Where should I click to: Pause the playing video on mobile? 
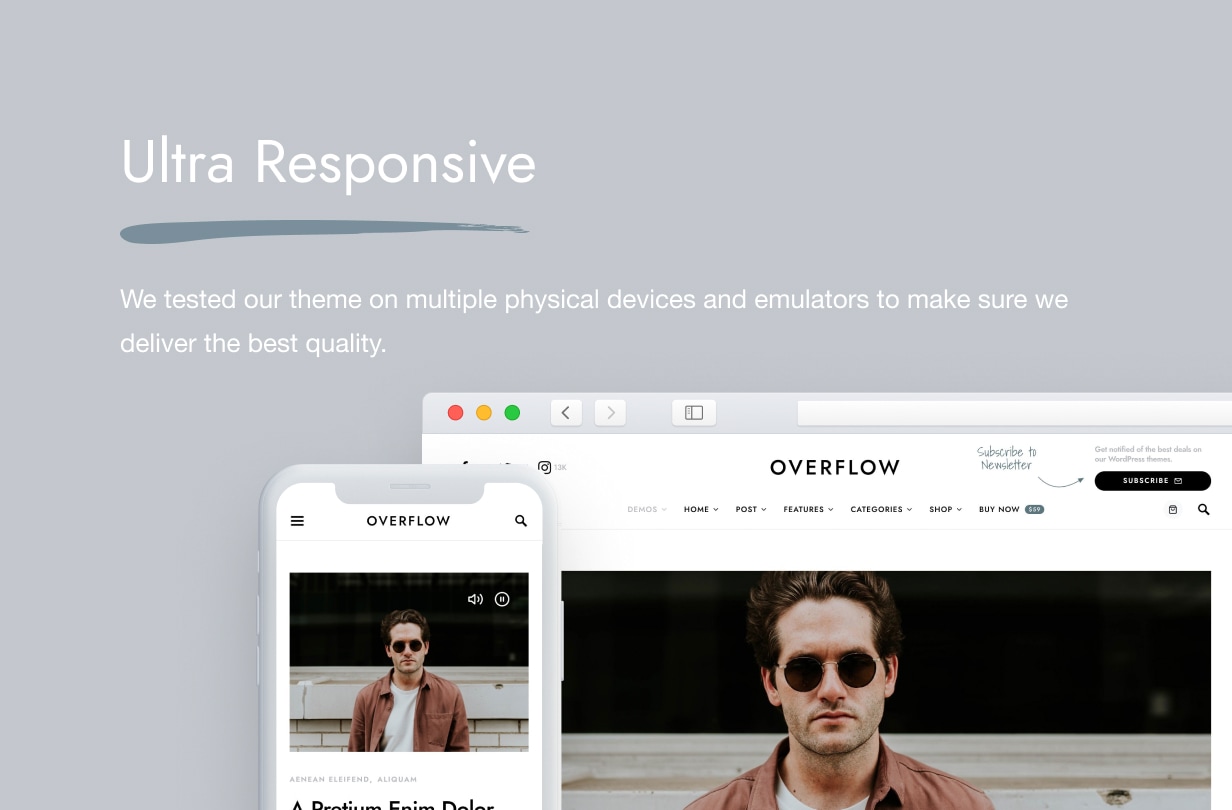point(503,598)
